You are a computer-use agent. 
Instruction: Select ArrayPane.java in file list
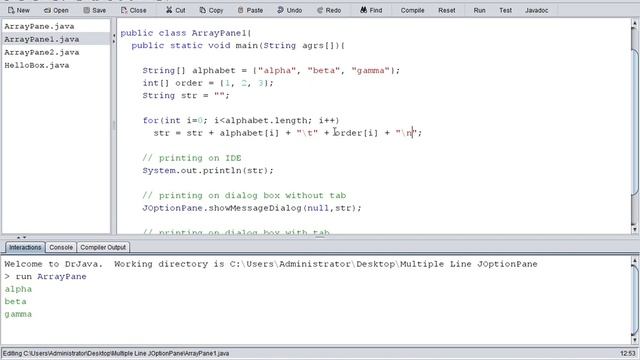[x=39, y=26]
